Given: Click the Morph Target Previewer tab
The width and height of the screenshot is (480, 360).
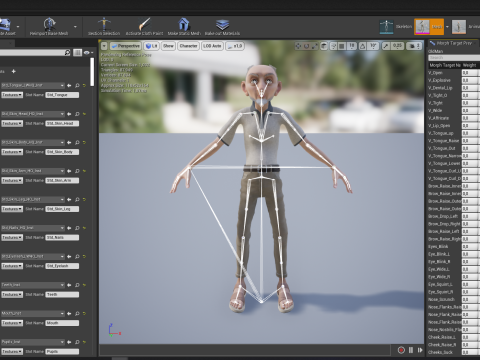Looking at the screenshot, I should 453,43.
